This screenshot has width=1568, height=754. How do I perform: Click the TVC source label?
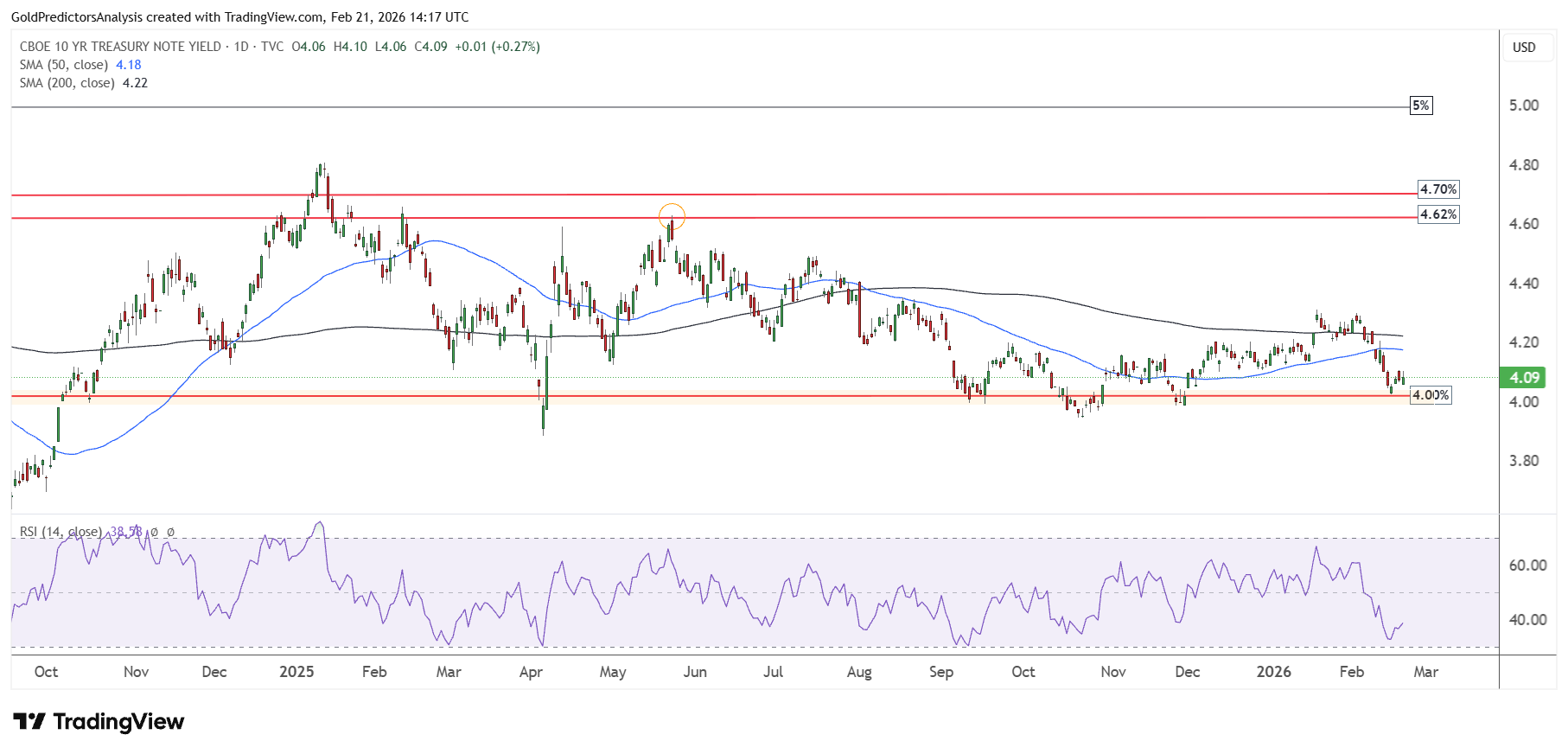point(272,47)
